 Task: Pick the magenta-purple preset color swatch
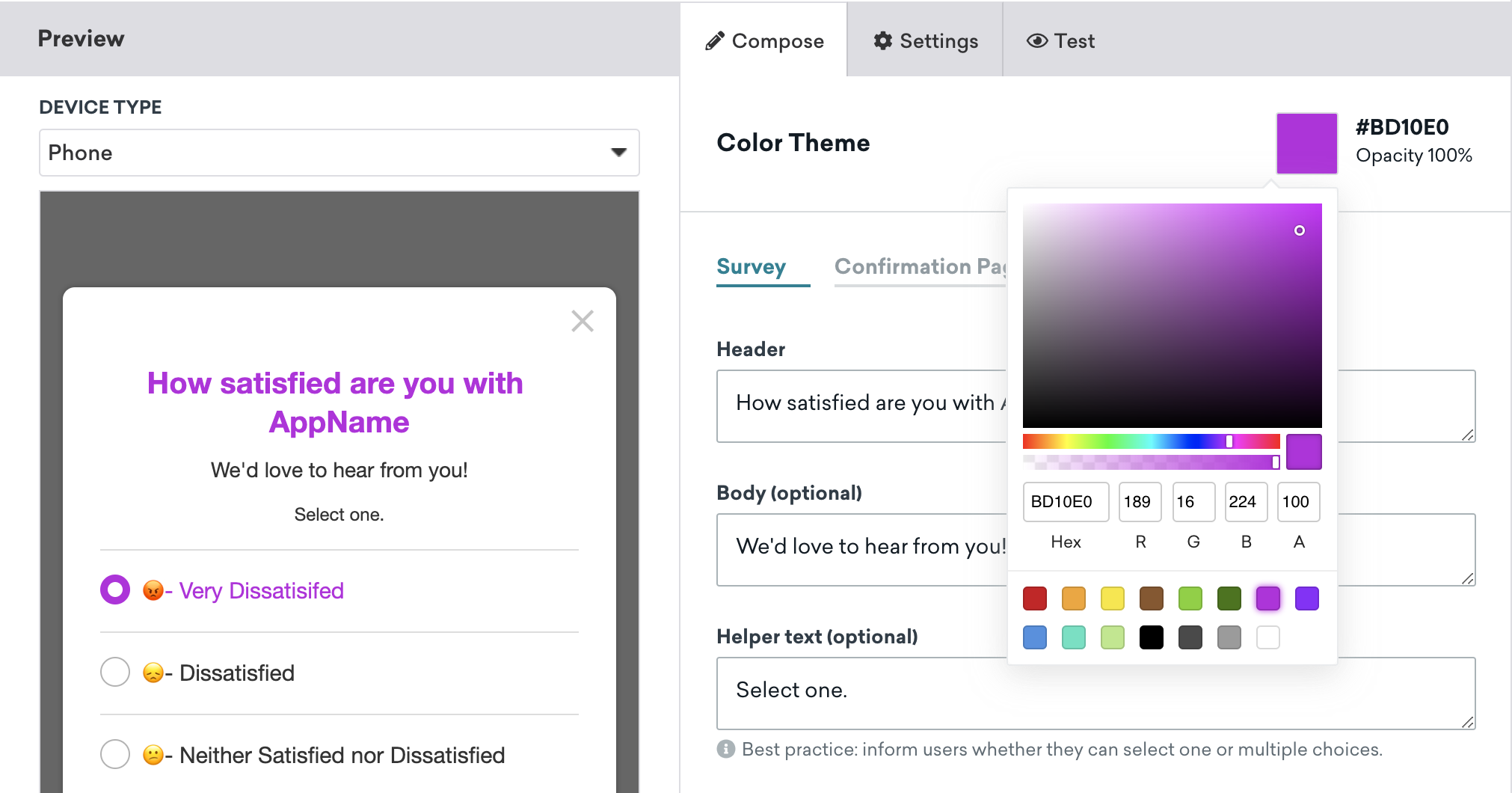pos(1268,598)
